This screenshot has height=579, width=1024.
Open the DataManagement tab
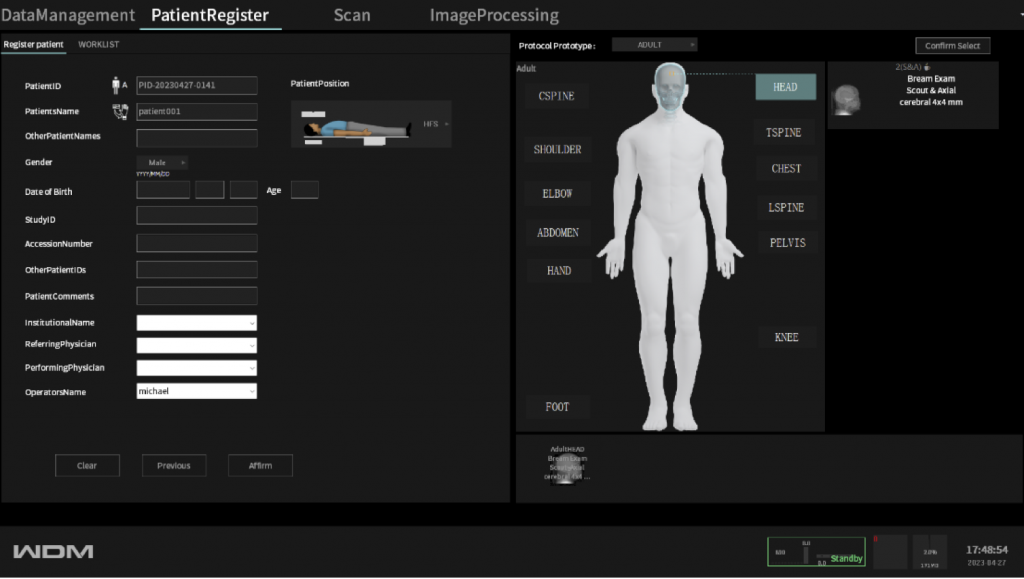tap(68, 15)
